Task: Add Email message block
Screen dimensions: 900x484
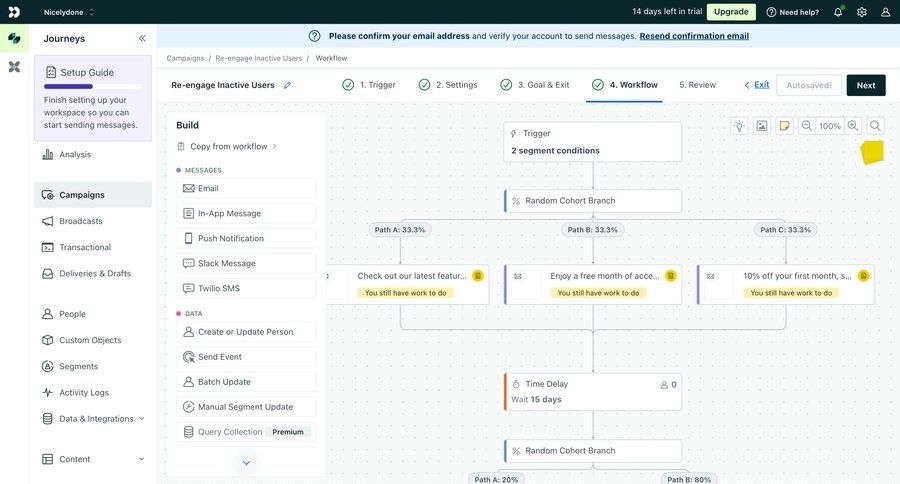Action: click(x=246, y=188)
